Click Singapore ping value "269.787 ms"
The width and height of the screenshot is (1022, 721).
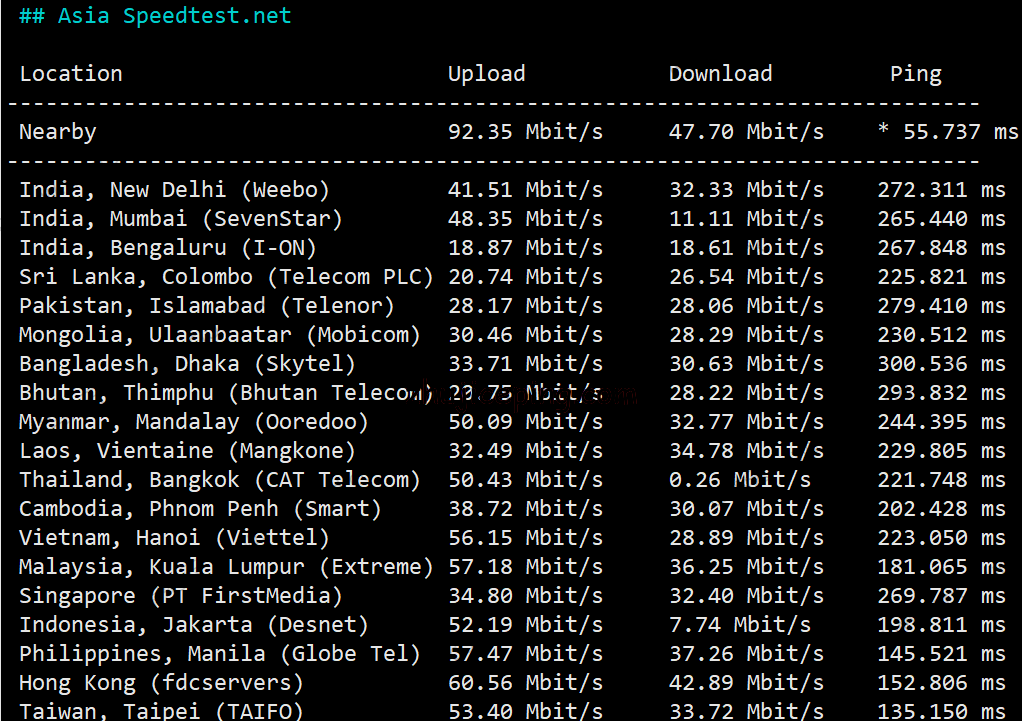pos(941,596)
